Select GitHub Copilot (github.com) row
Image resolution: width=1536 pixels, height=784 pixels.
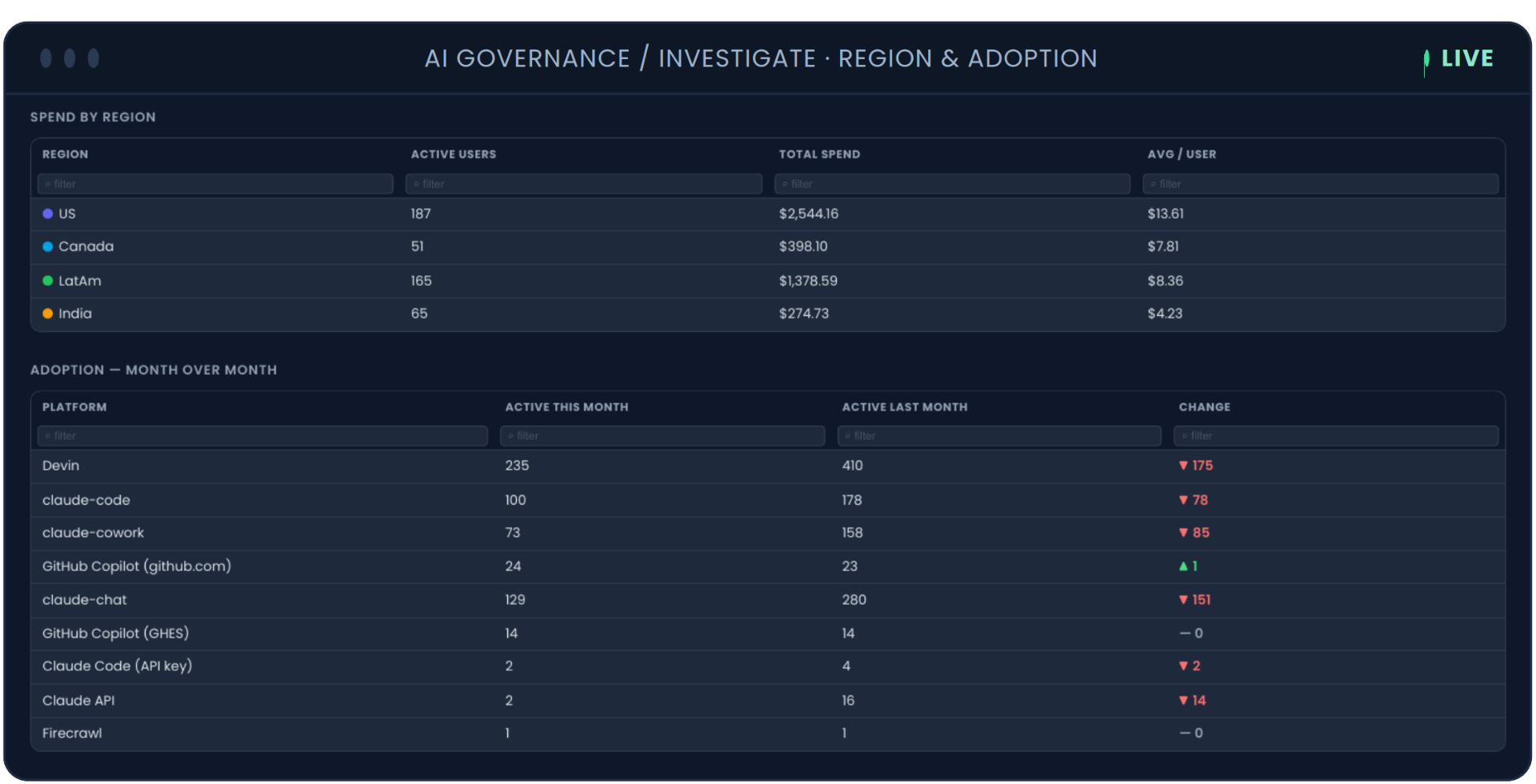[768, 566]
